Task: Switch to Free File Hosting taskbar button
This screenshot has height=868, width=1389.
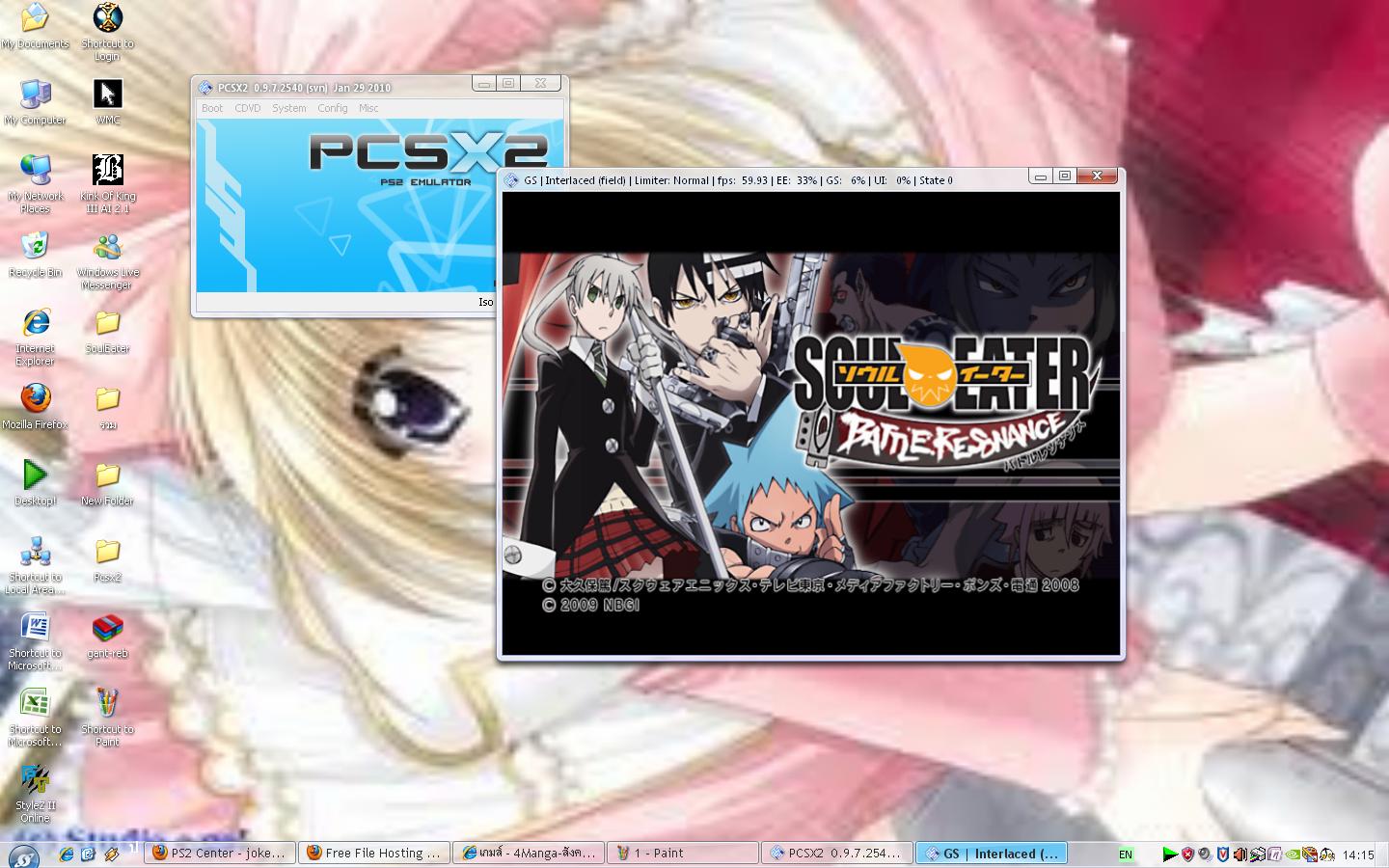Action: tap(373, 854)
